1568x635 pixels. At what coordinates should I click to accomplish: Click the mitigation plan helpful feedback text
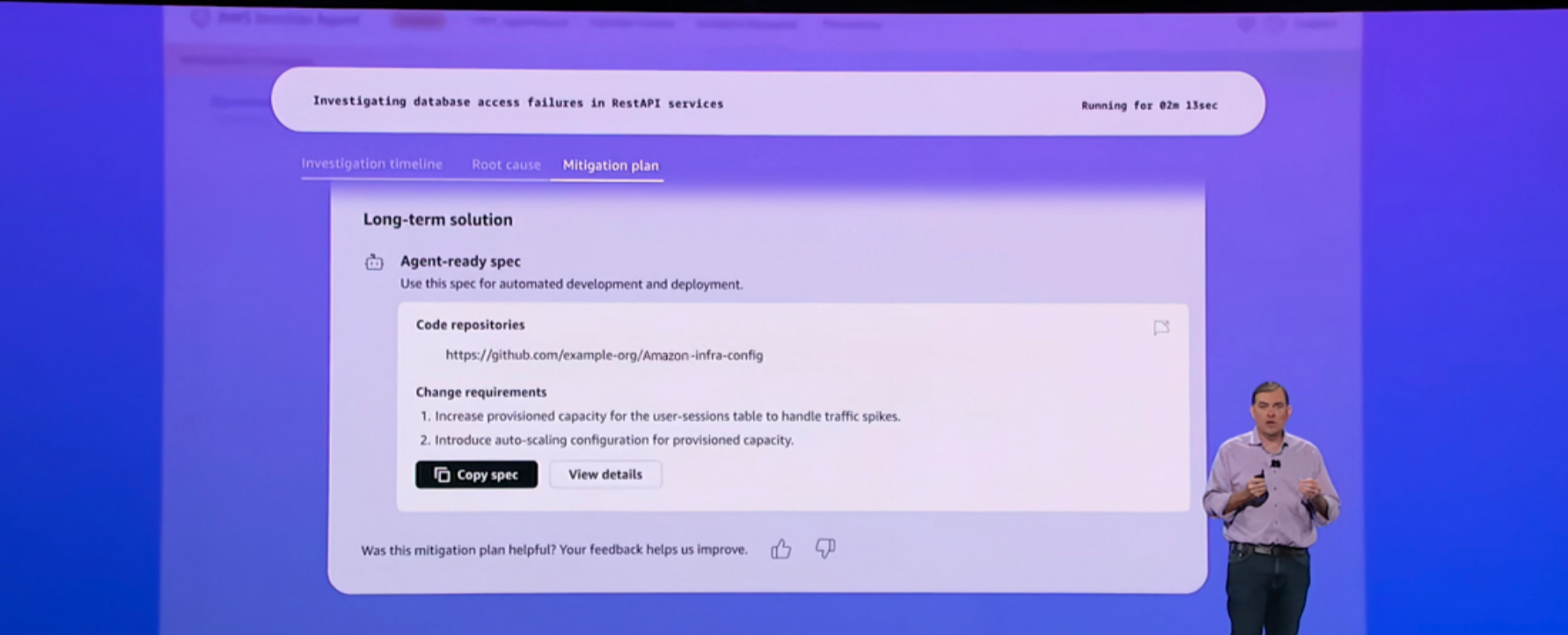click(x=553, y=550)
